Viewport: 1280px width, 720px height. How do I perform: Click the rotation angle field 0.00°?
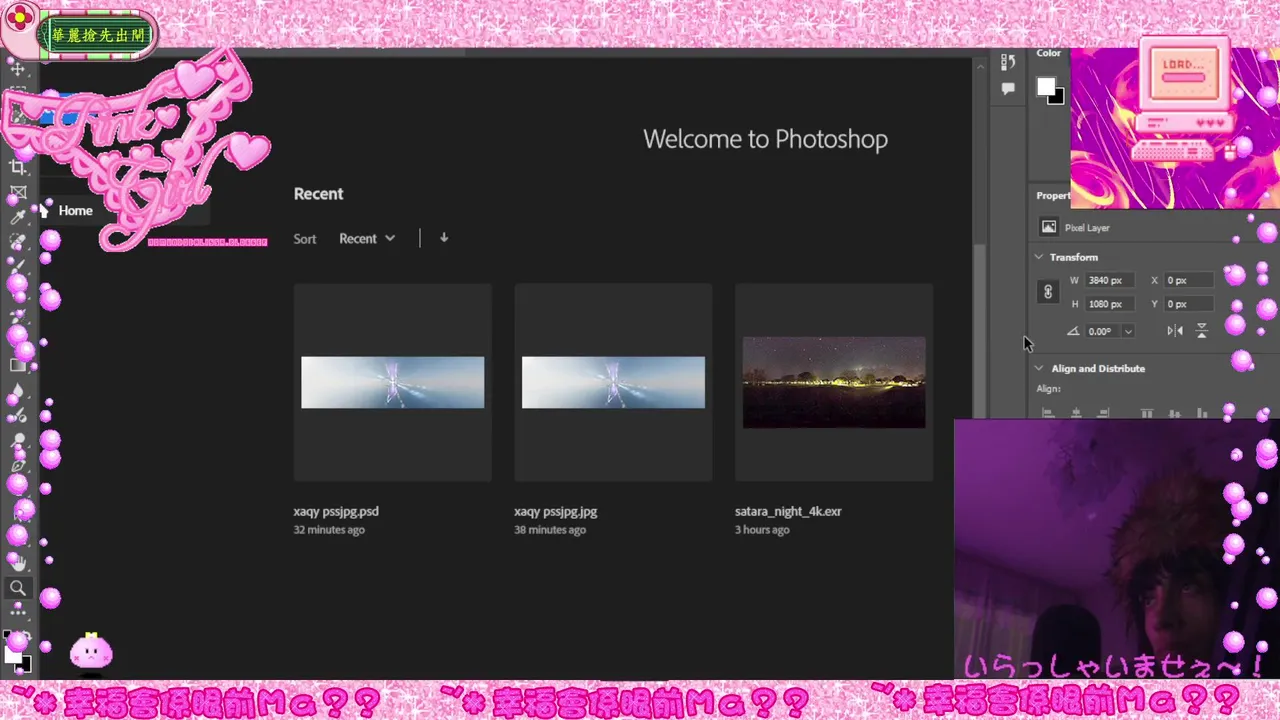[x=1101, y=331]
